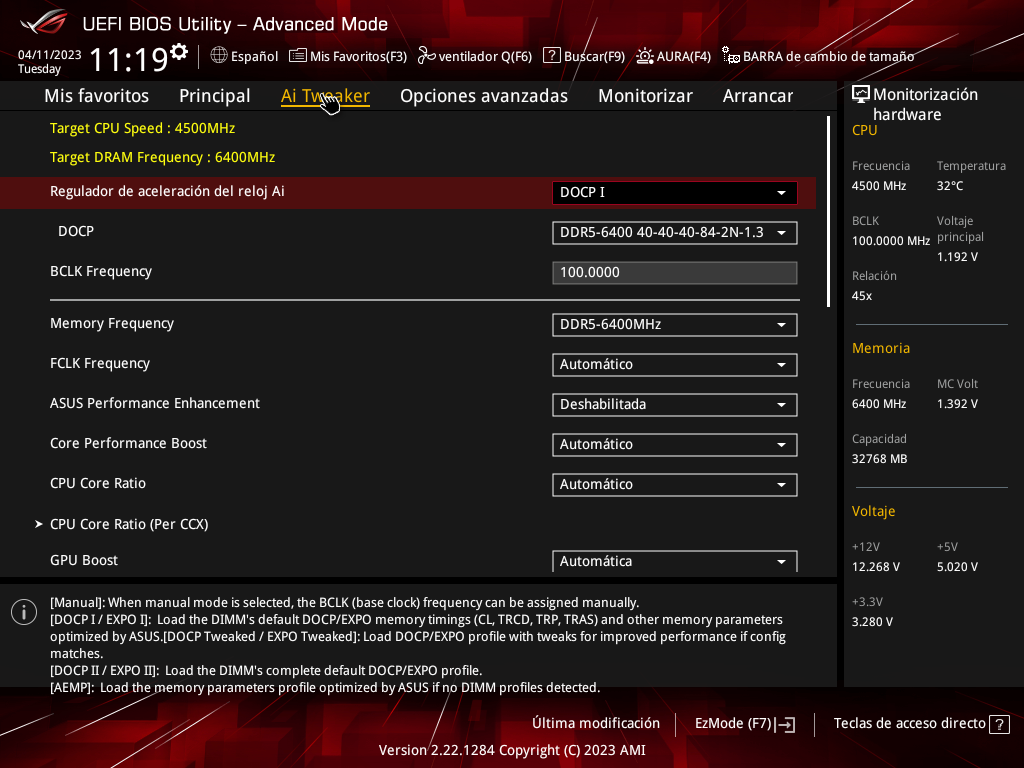The width and height of the screenshot is (1024, 768).
Task: Click the BCLK Frequency input field
Action: point(675,272)
